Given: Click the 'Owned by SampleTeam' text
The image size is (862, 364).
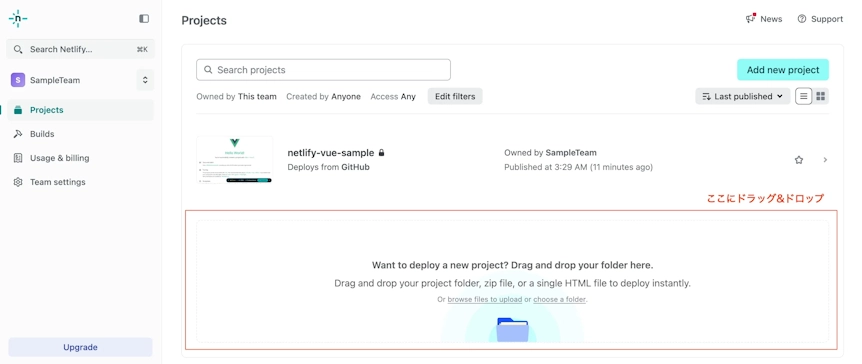Looking at the screenshot, I should pos(550,153).
